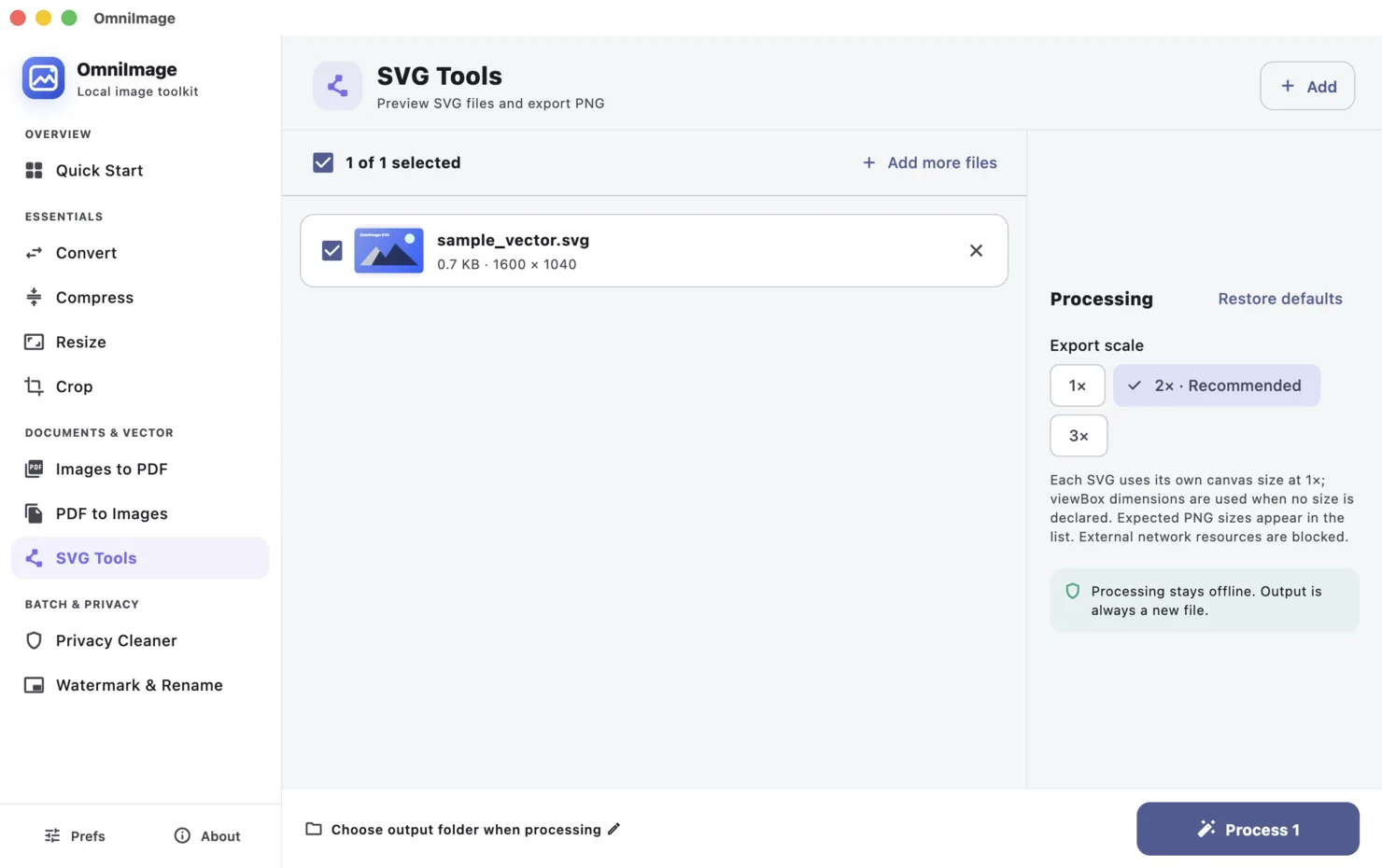This screenshot has height=868, width=1382.
Task: Select 2× Recommended export scale
Action: click(x=1217, y=385)
